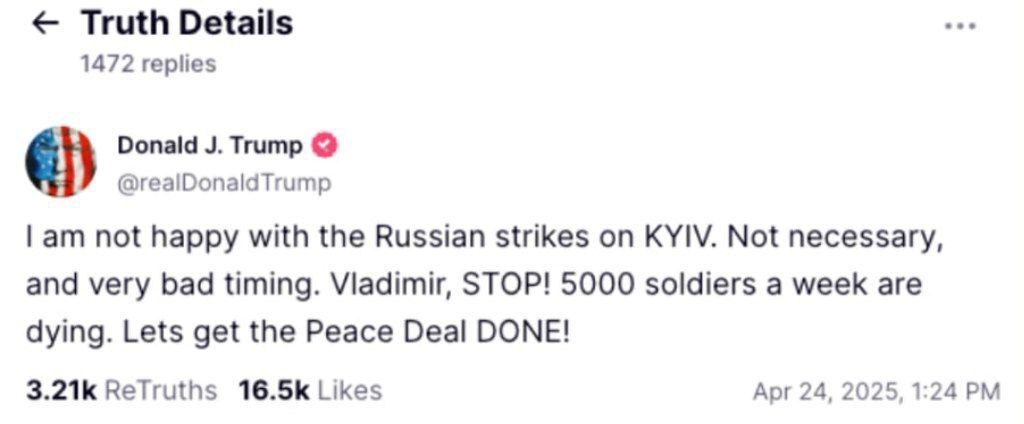Click the back arrow icon
Screen dimensions: 1024x424
(46, 25)
